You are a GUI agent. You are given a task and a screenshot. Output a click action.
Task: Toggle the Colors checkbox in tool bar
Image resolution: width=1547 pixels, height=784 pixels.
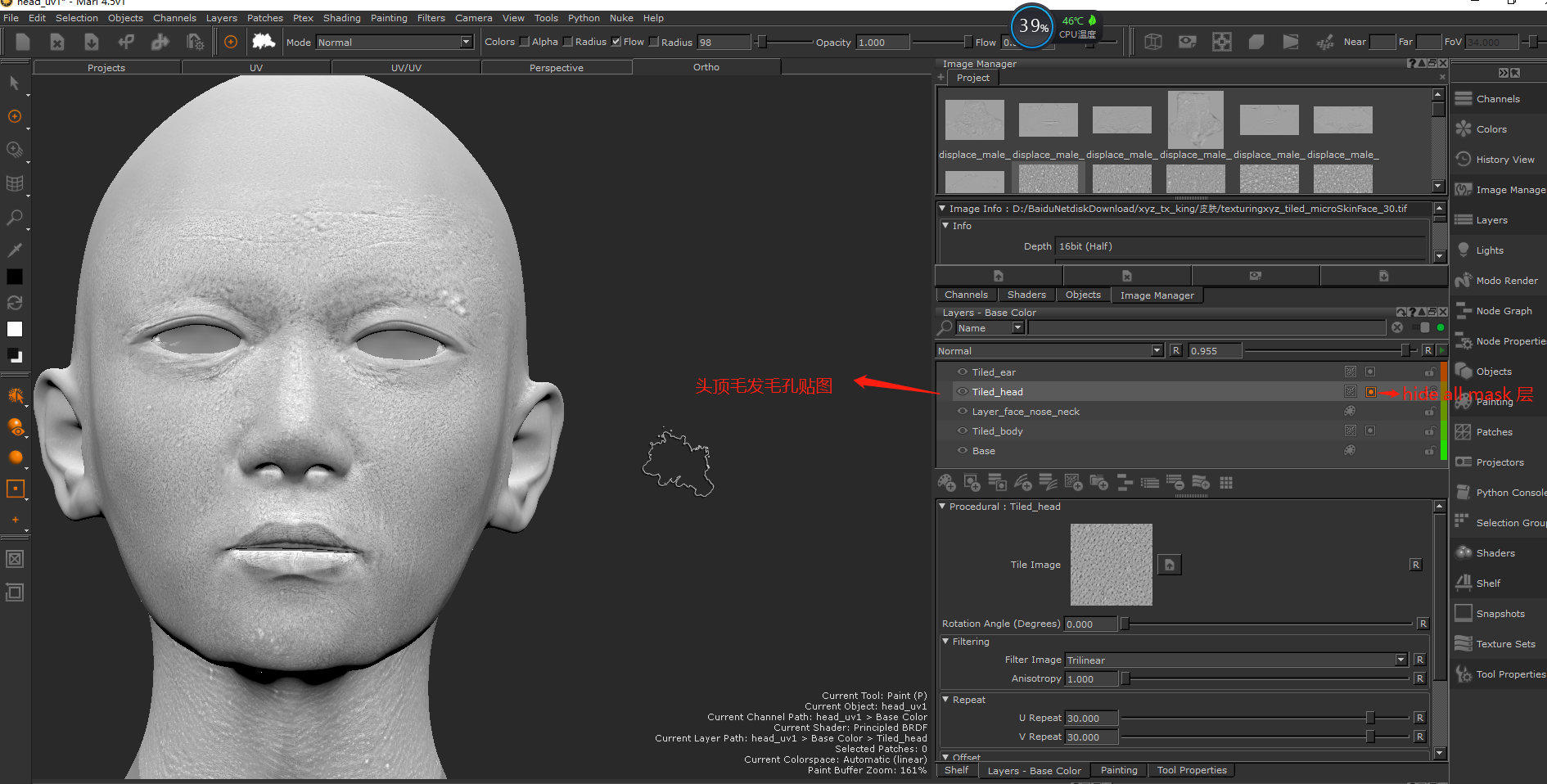524,42
